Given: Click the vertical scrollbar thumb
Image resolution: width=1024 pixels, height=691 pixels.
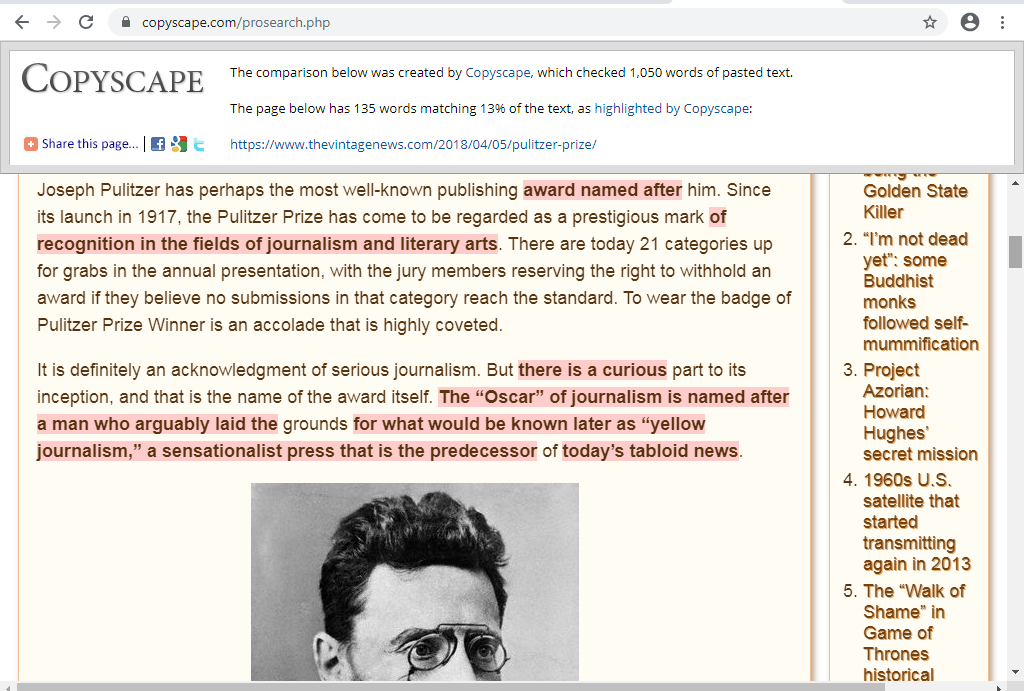Looking at the screenshot, I should [x=1015, y=252].
